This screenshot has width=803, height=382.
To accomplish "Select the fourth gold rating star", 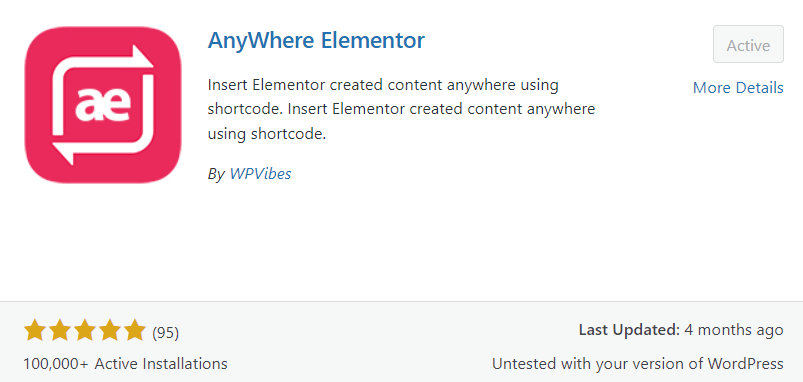I will coord(110,330).
